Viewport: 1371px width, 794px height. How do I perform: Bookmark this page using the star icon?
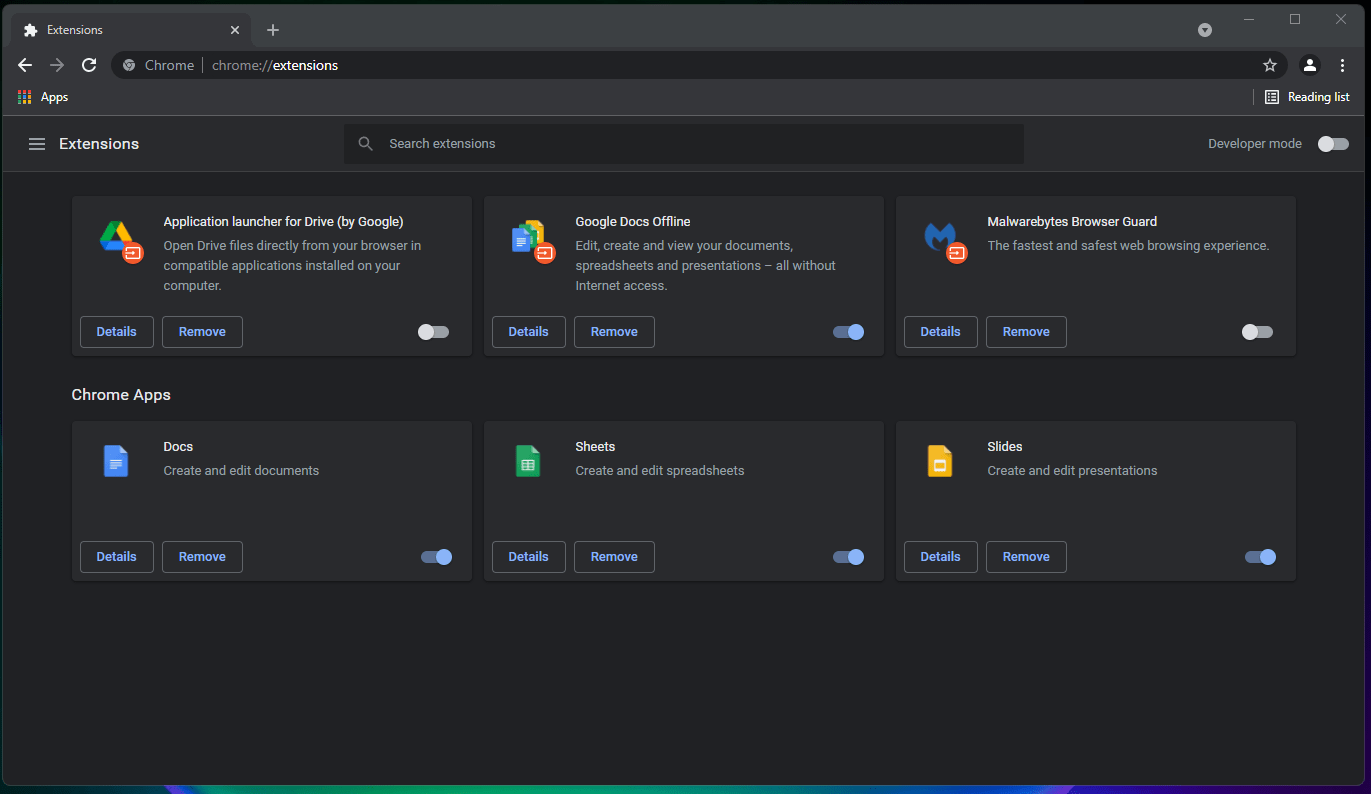(x=1270, y=64)
